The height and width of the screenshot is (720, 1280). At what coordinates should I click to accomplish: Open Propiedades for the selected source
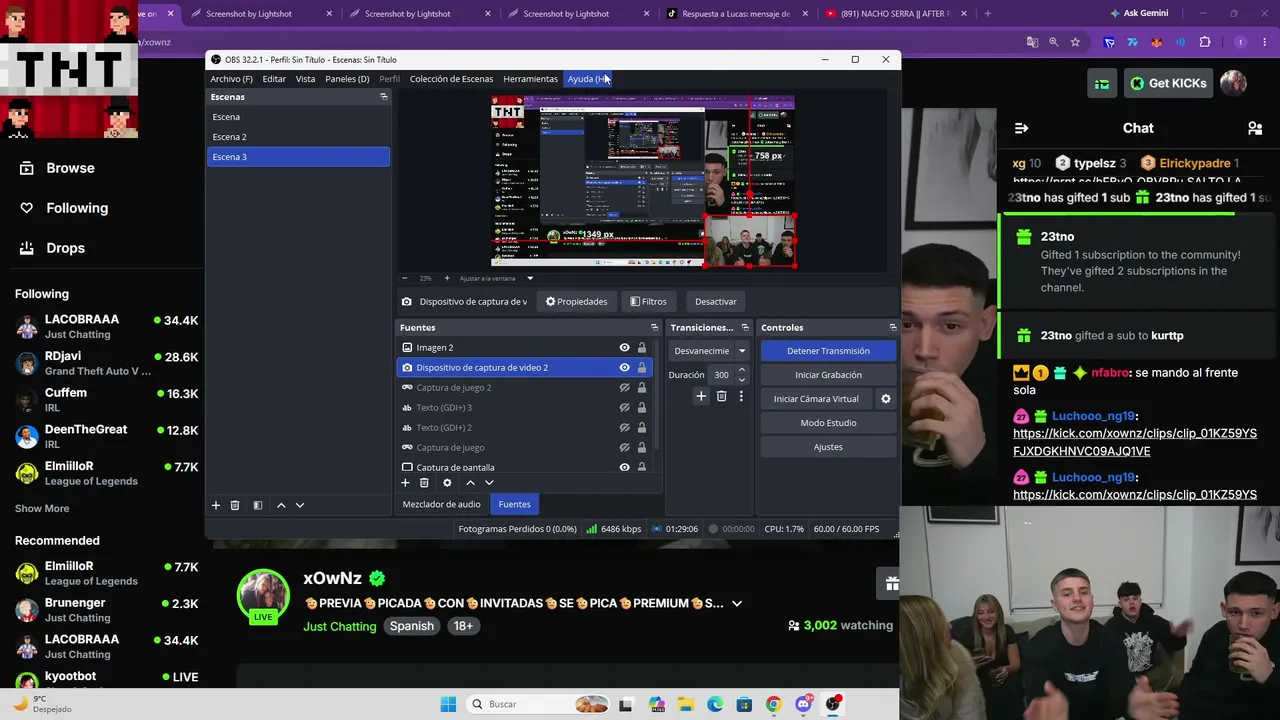576,301
